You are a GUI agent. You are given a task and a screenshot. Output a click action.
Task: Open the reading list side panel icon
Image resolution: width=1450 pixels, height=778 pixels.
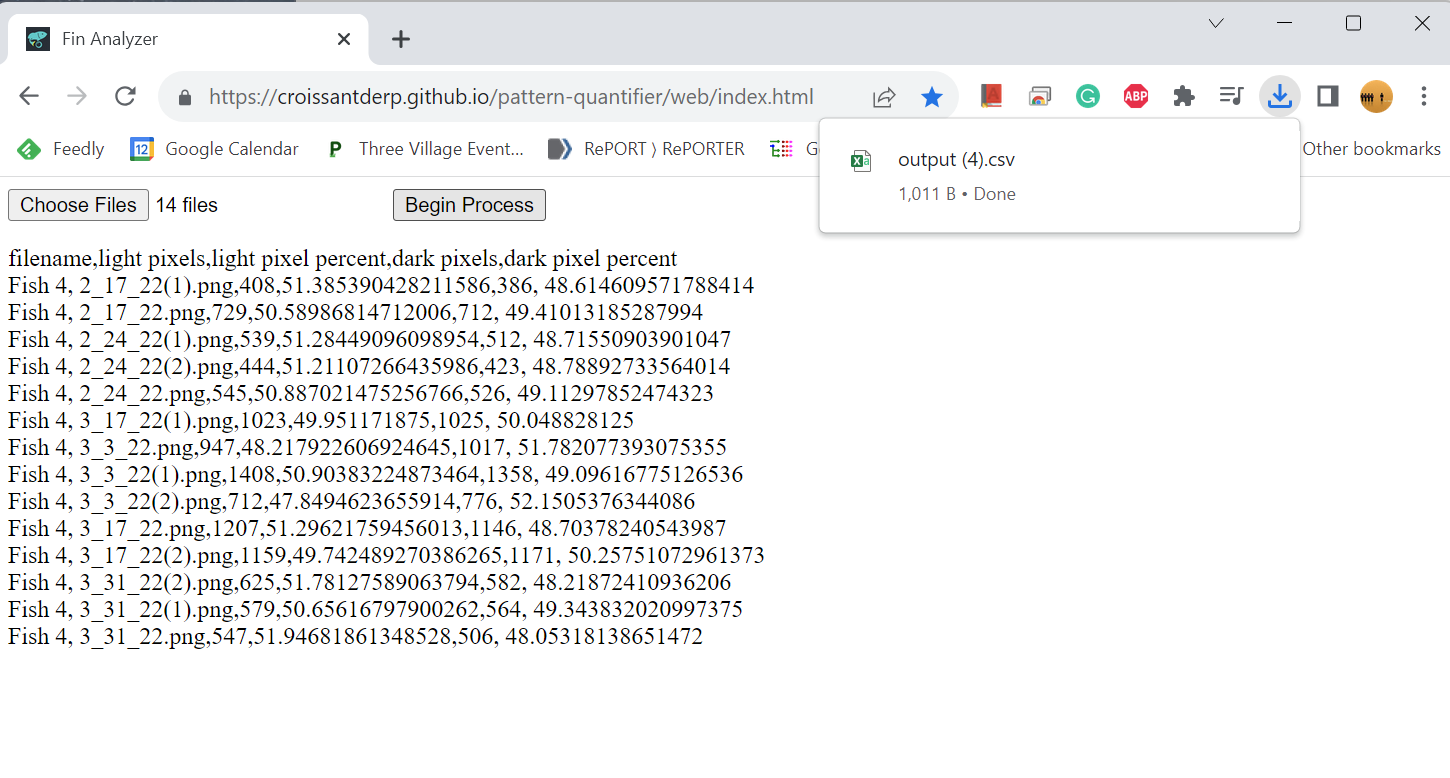tap(1327, 96)
